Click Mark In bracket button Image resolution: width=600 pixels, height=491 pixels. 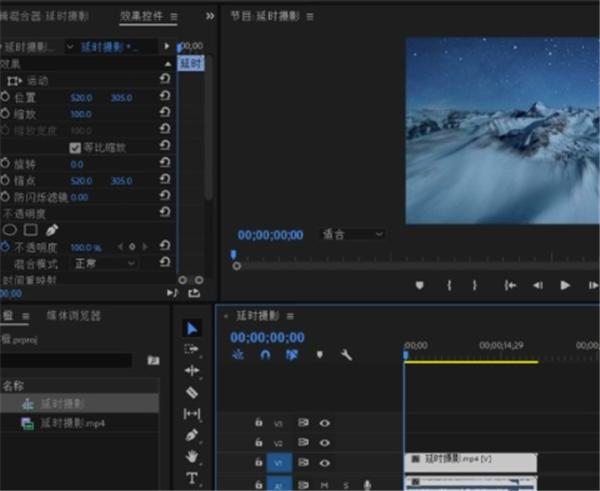pyautogui.click(x=450, y=285)
